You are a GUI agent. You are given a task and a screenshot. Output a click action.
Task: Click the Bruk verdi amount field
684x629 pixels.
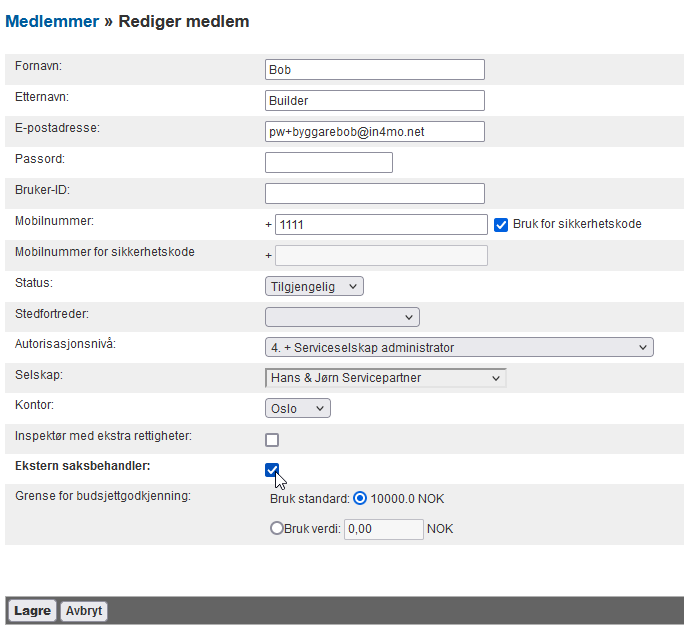383,529
